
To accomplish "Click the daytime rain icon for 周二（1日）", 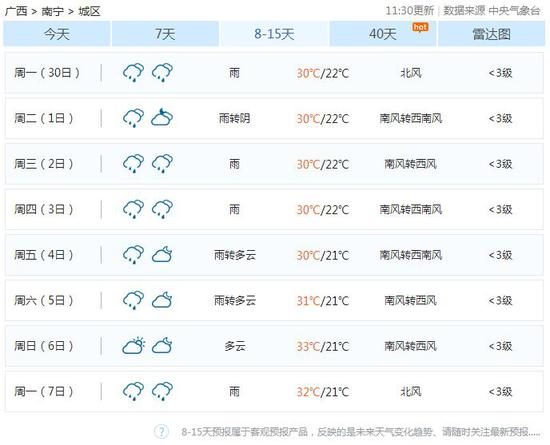I will [x=133, y=118].
